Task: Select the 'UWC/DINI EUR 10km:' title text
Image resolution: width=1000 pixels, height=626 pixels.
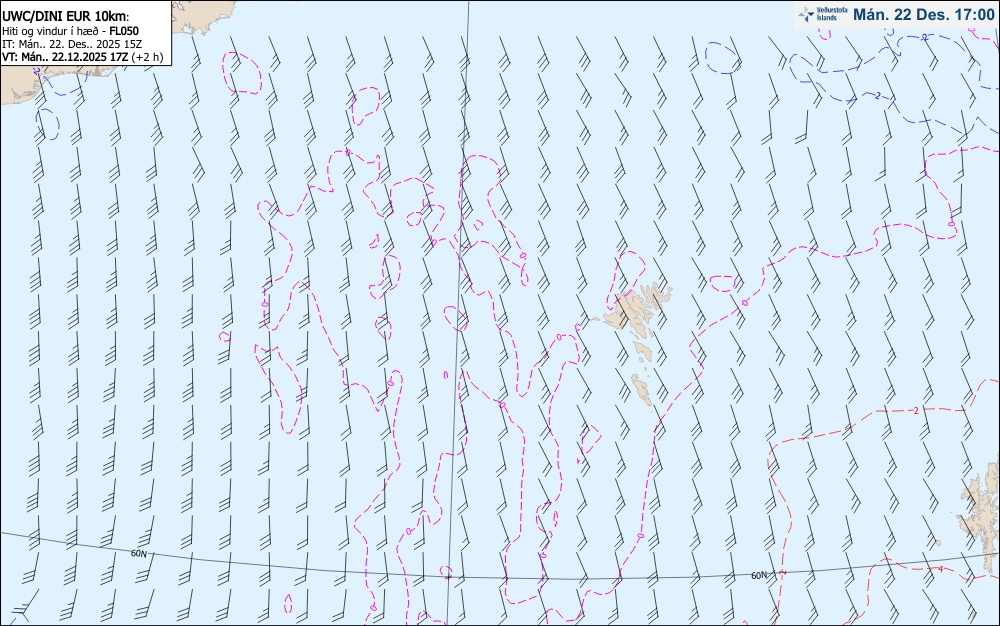Action: 65,17
